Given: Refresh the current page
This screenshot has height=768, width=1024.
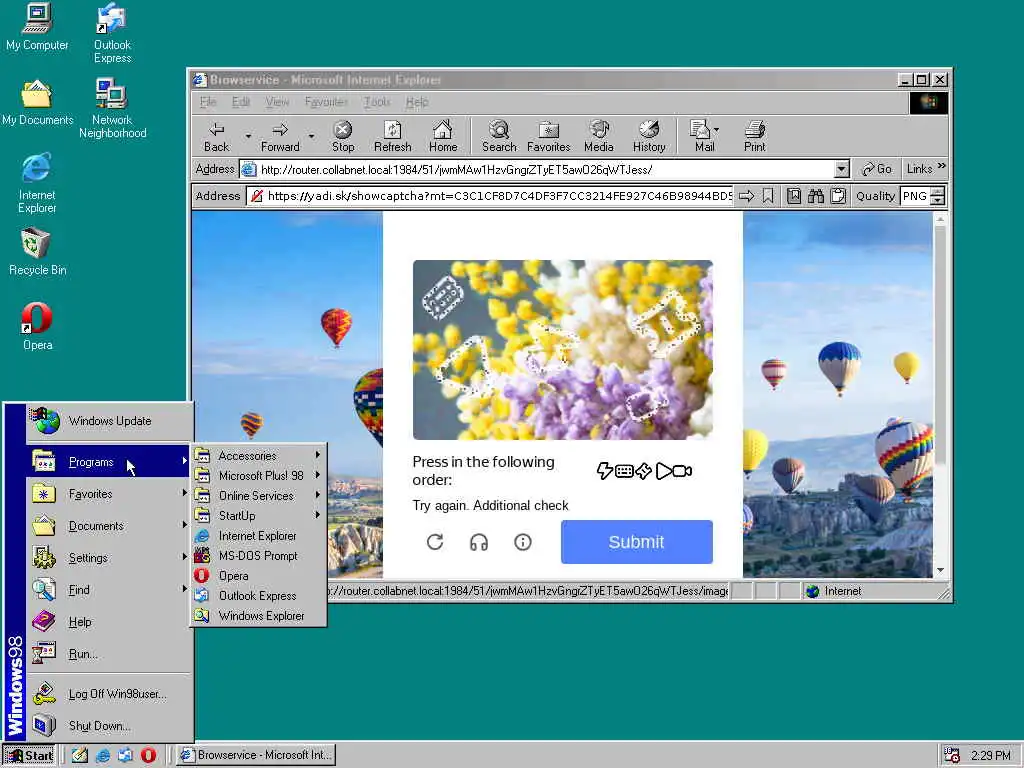Looking at the screenshot, I should pyautogui.click(x=392, y=137).
